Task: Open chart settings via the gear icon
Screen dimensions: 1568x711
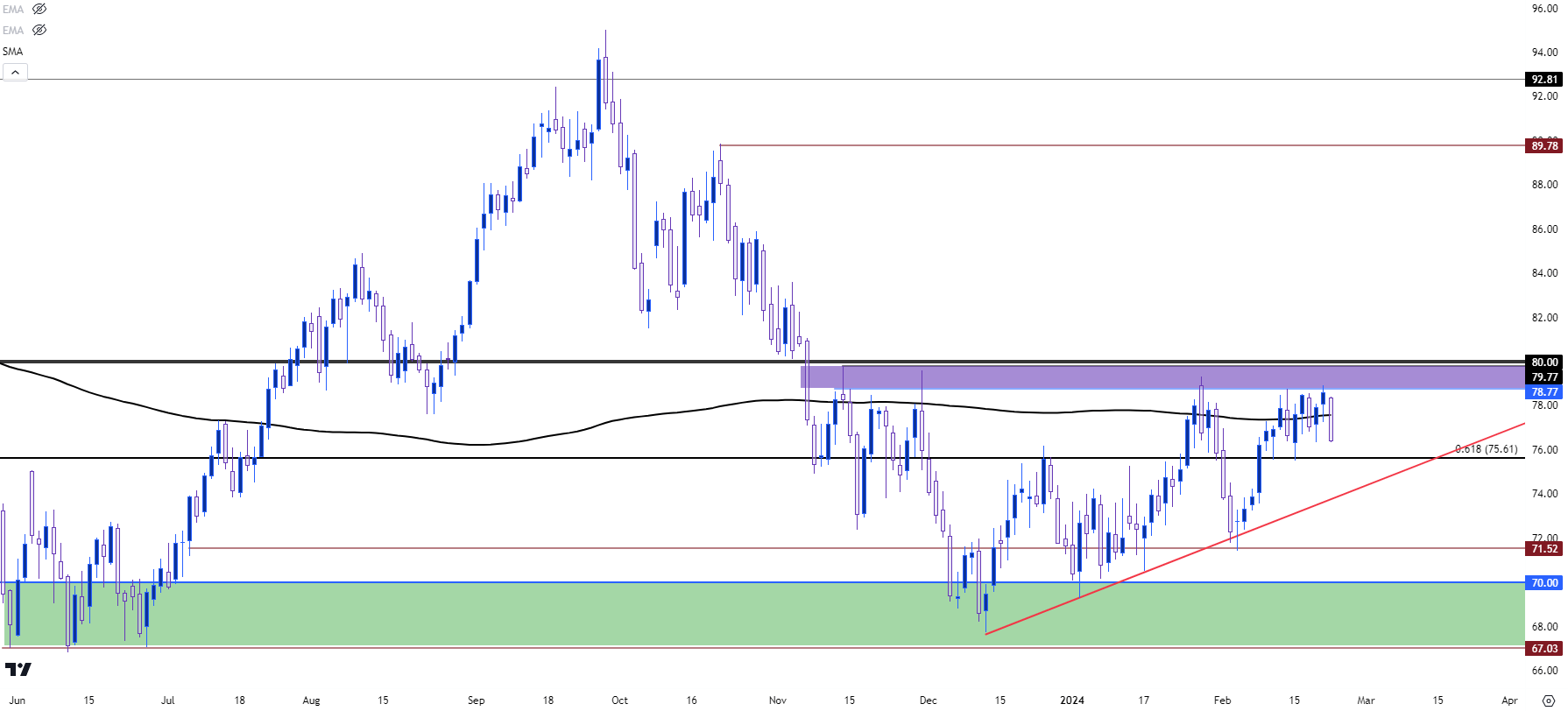Action: tap(1548, 700)
